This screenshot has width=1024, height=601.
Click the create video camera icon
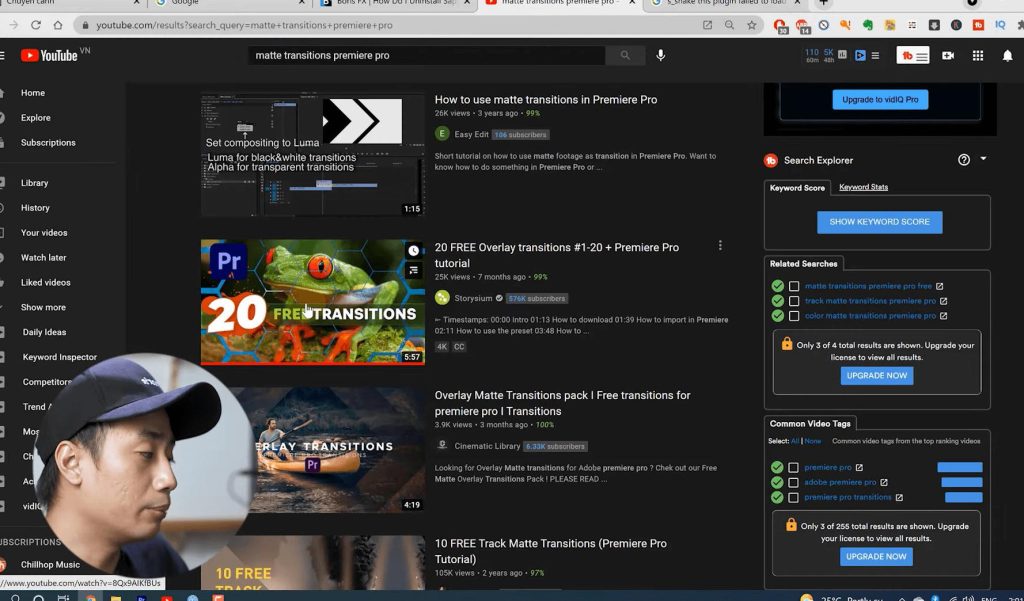(948, 56)
